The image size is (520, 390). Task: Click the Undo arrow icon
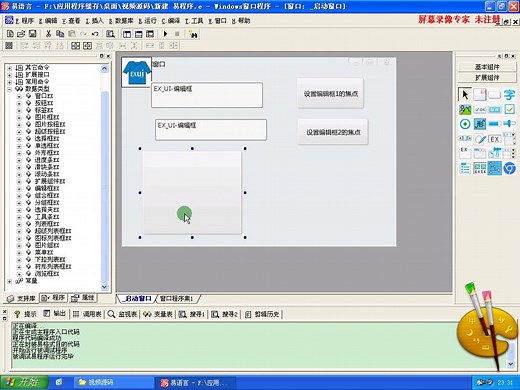pyautogui.click(x=95, y=34)
